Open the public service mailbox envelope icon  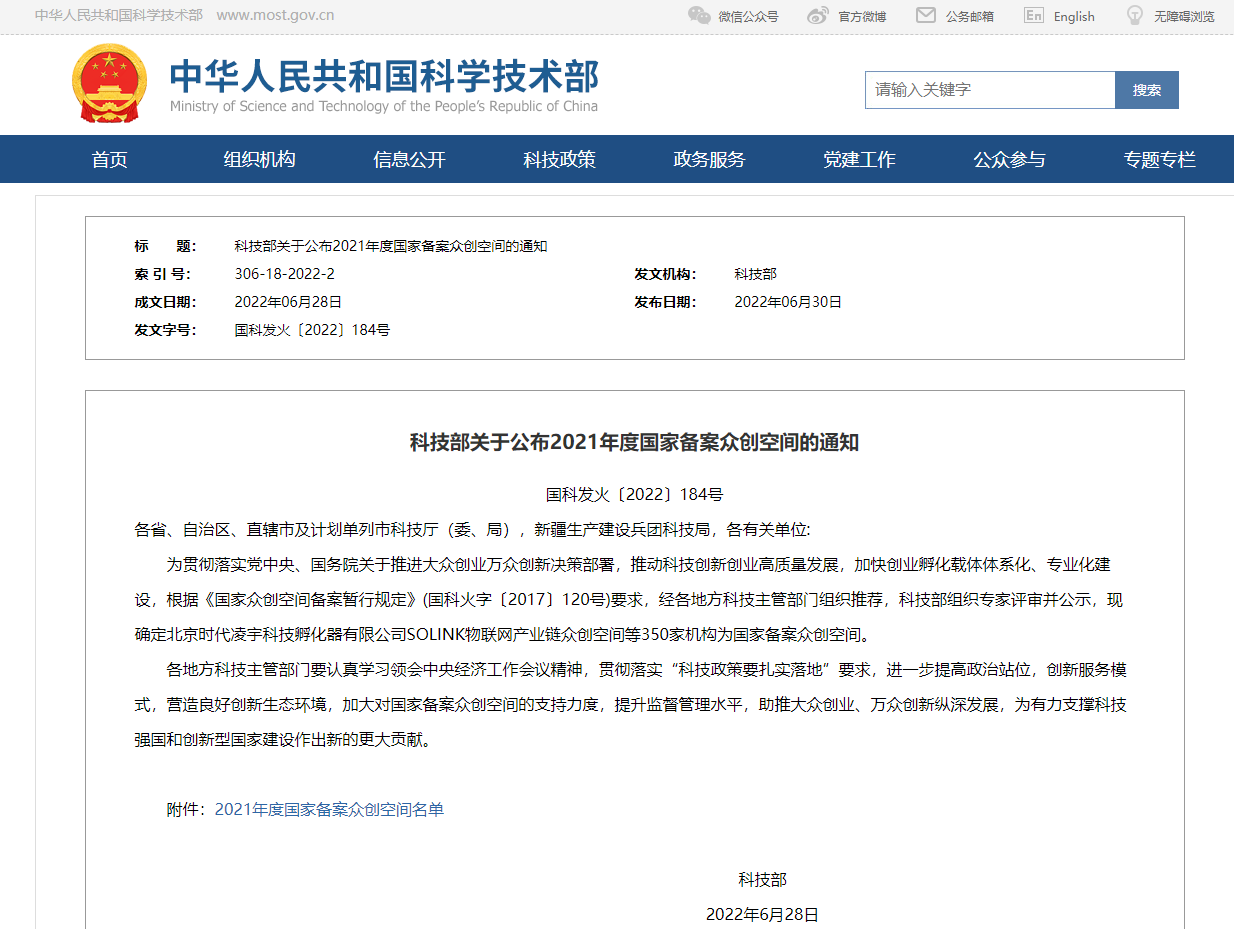tap(926, 16)
